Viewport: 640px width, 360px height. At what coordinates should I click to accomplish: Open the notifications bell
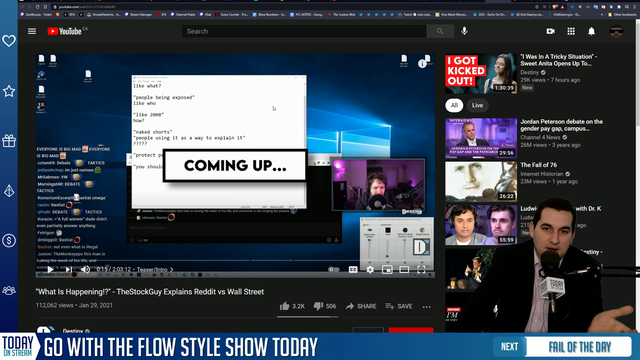(x=591, y=31)
